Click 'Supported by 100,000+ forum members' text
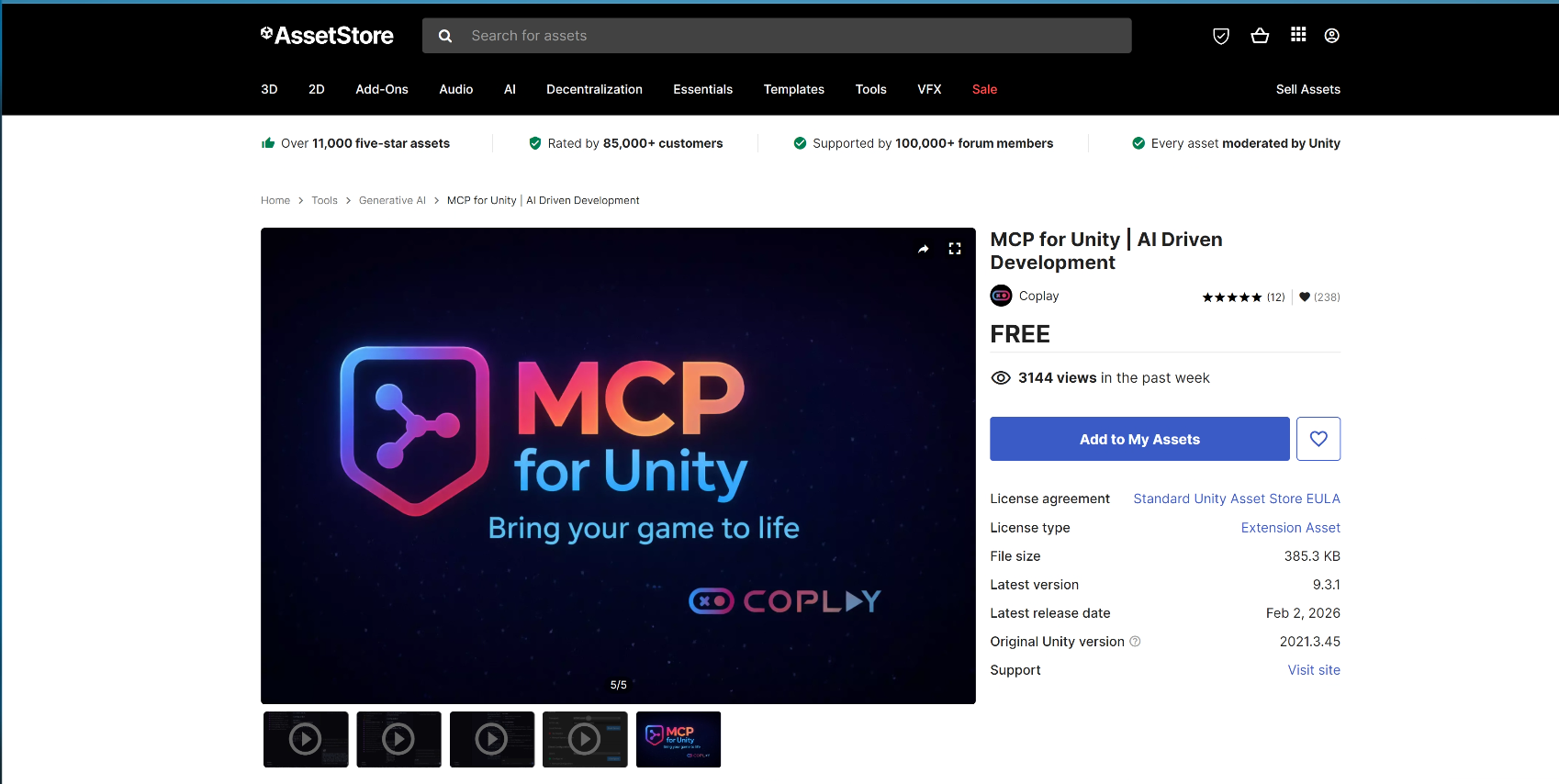Screen dimensions: 1559x784 (x=933, y=143)
